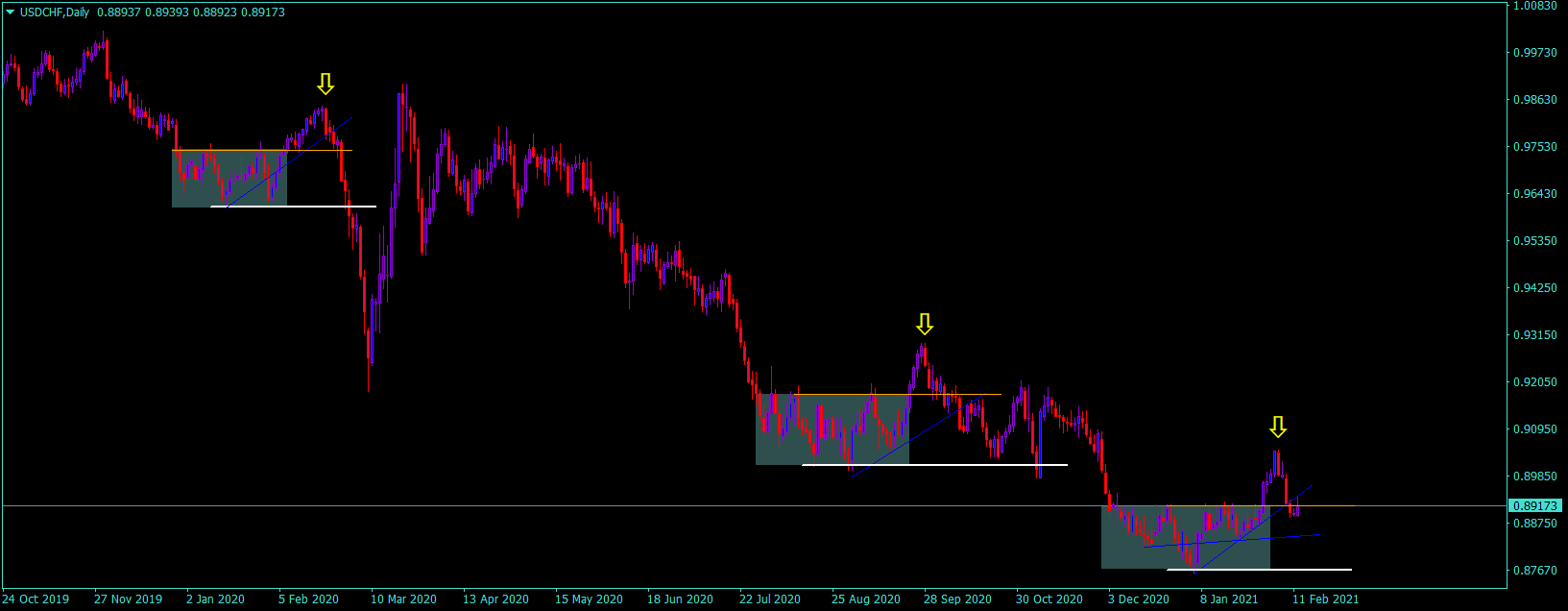1568x611 pixels.
Task: Click the USDCHF,Daily chart title
Action: 55,12
